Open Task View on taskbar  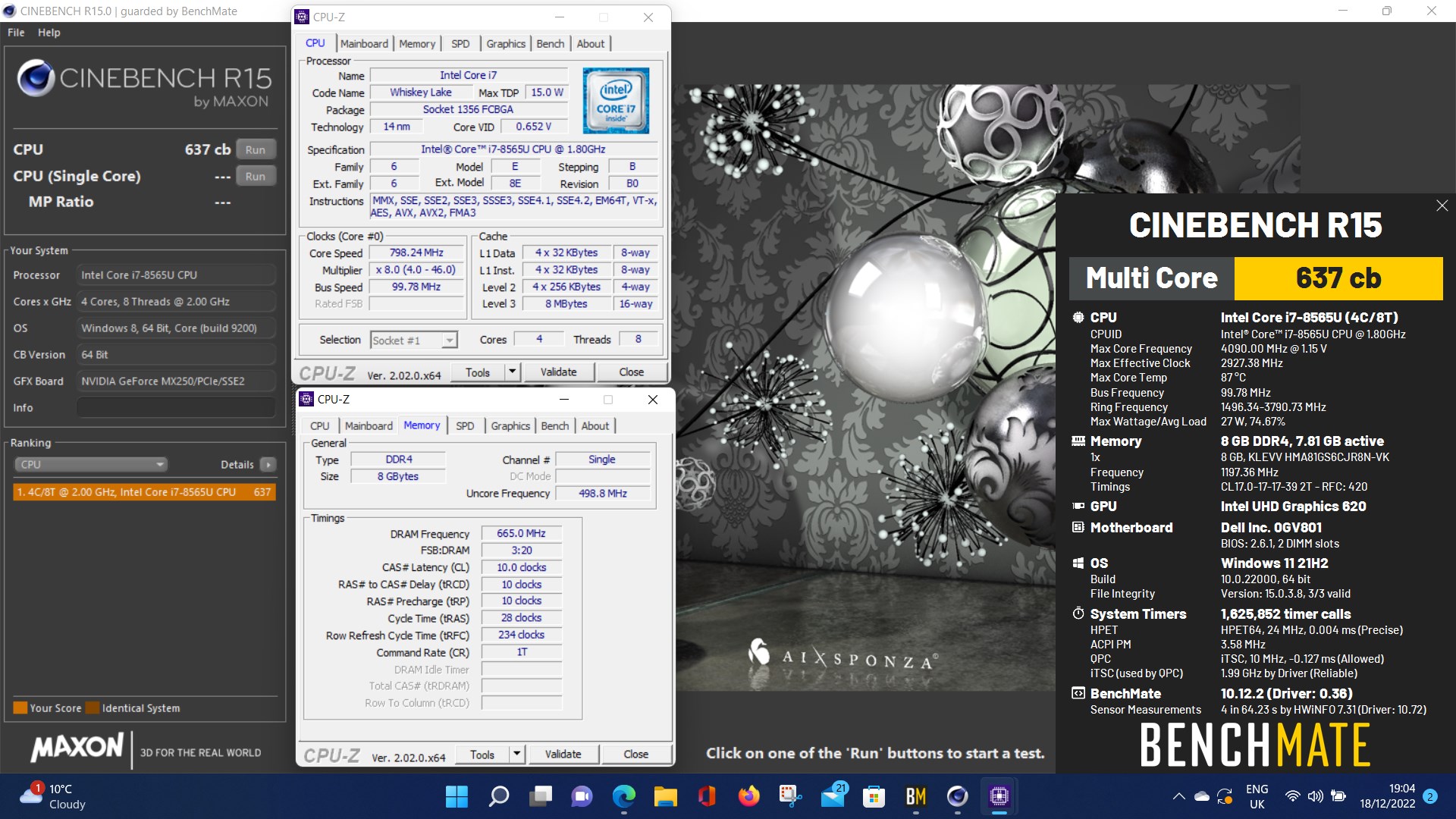540,796
